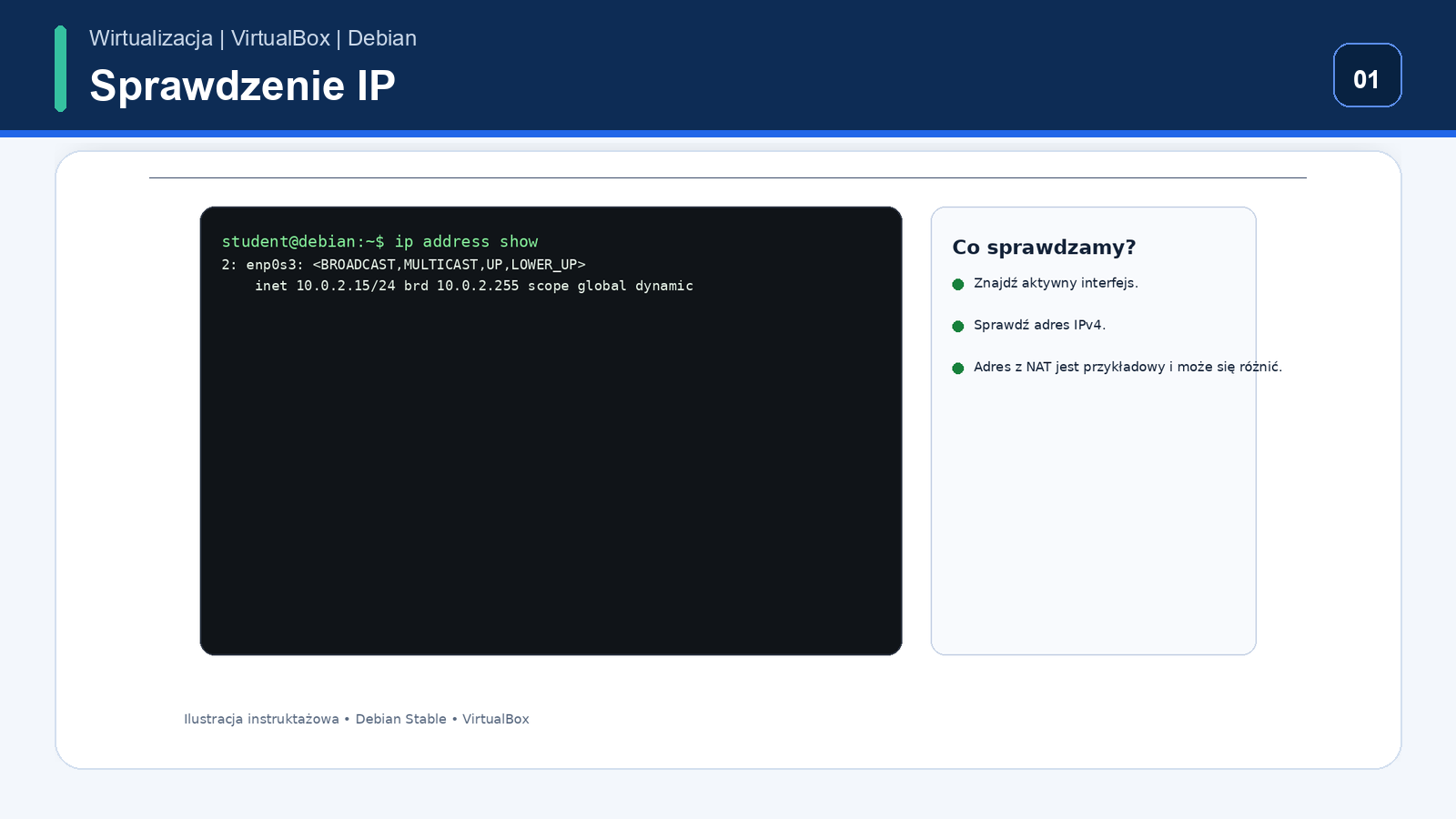Click the breadcrumb 'Wirtualizacja | VirtualBox | Debian'
Image resolution: width=1456 pixels, height=819 pixels.
(253, 38)
